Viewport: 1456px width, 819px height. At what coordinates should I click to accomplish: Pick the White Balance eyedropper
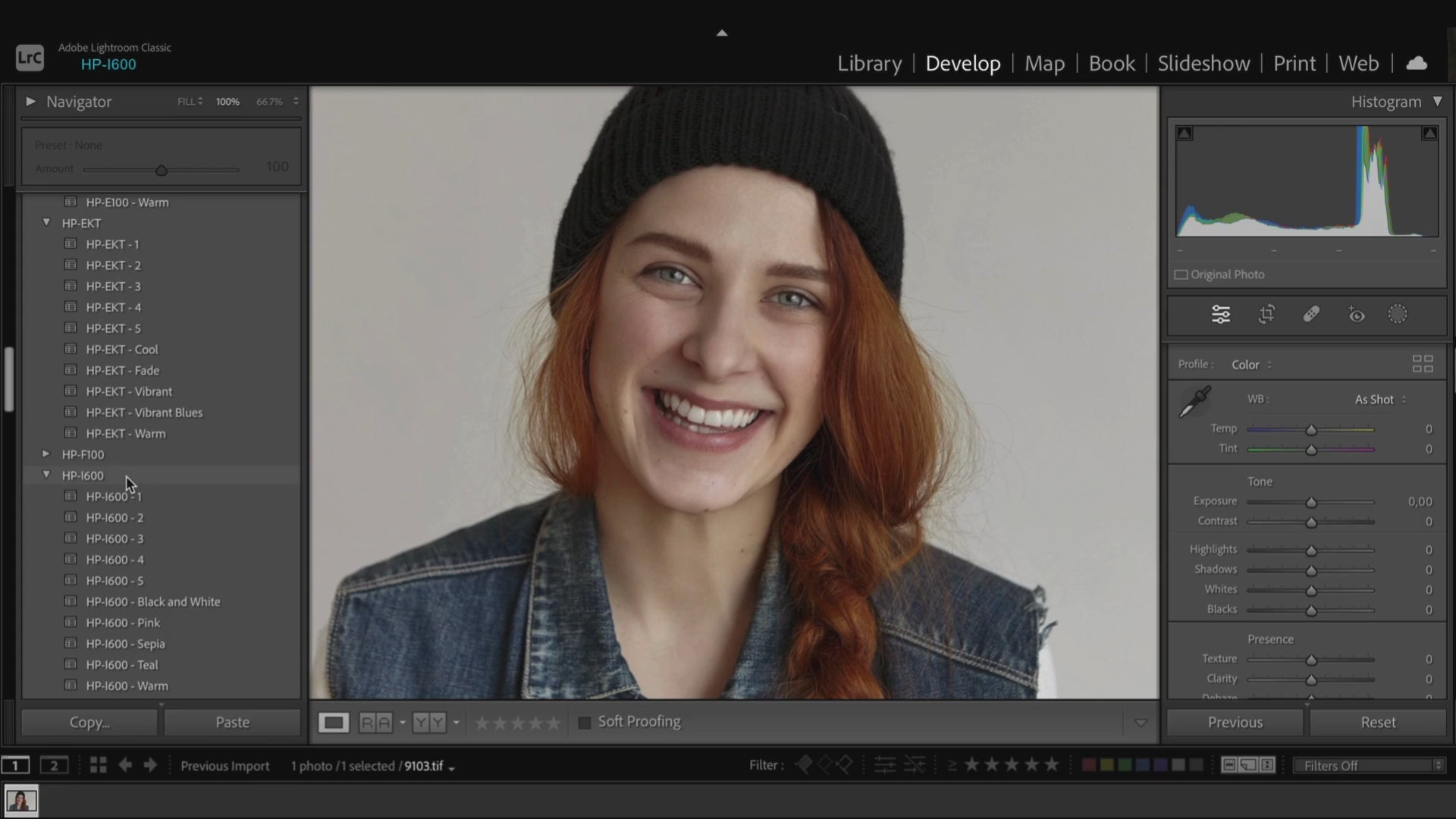(1194, 402)
